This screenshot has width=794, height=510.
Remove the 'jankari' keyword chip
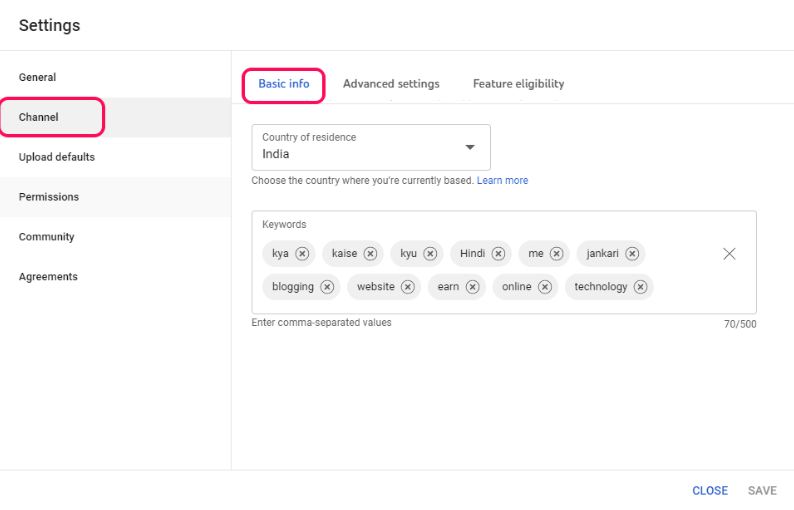[632, 254]
